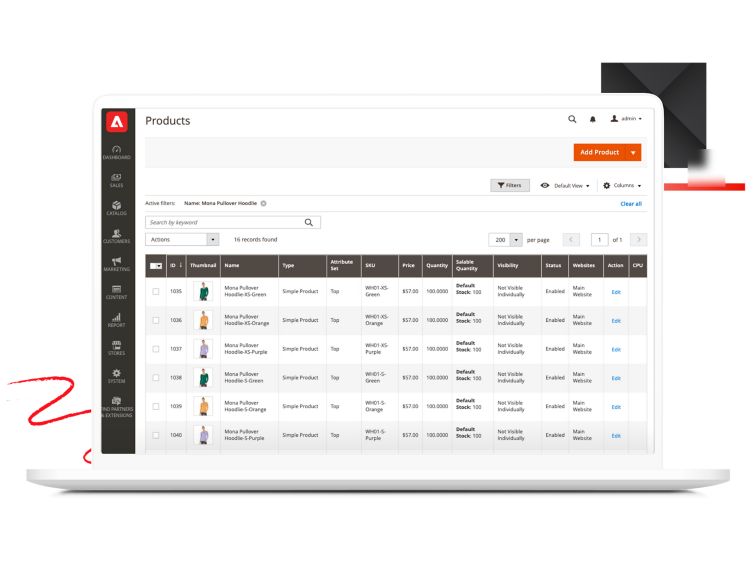Sort by the ID column header
Viewport: 756px width, 567px height.
(176, 265)
